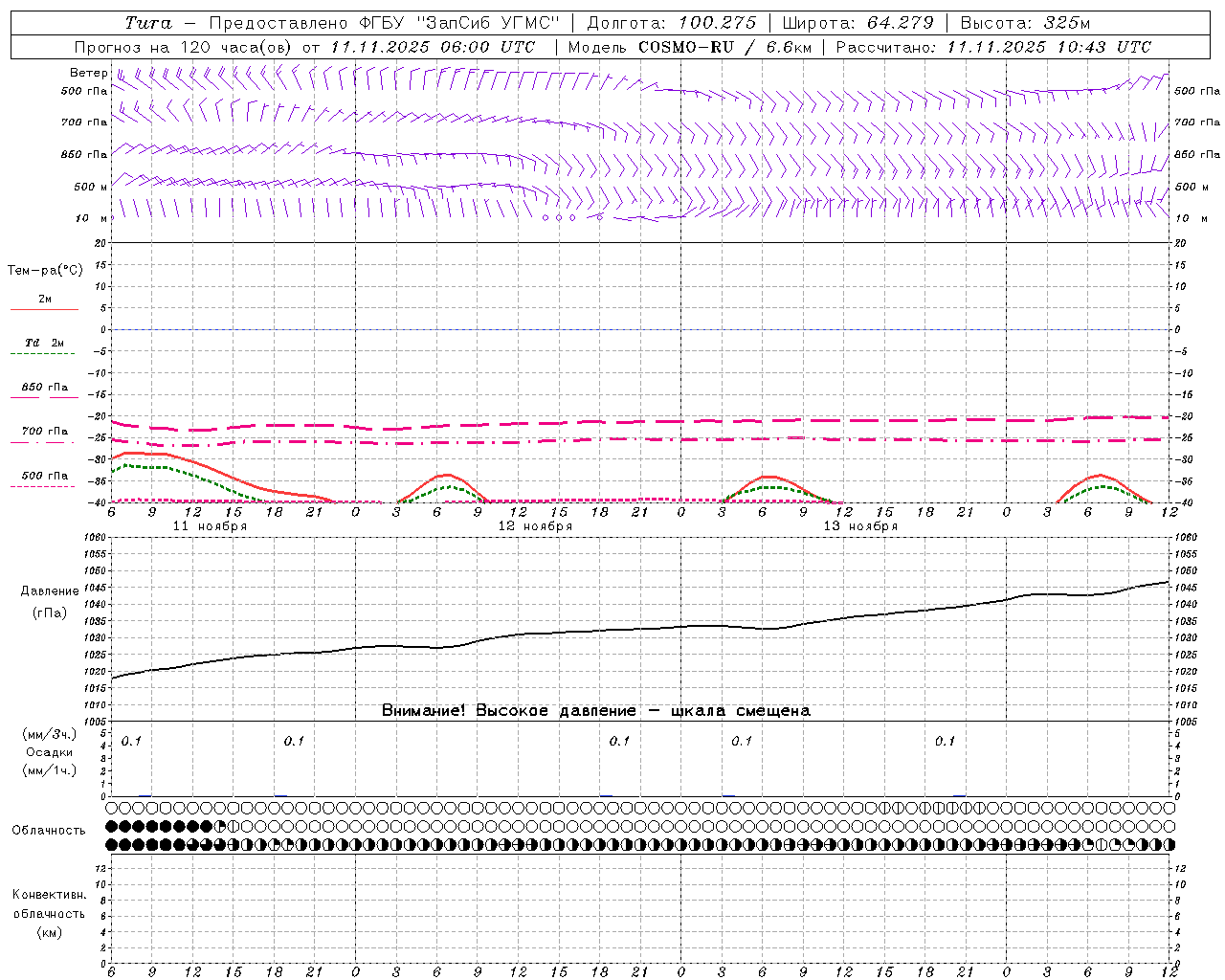Click the Ветер wind panel label
Viewport: 1225px width, 980px height.
[89, 73]
